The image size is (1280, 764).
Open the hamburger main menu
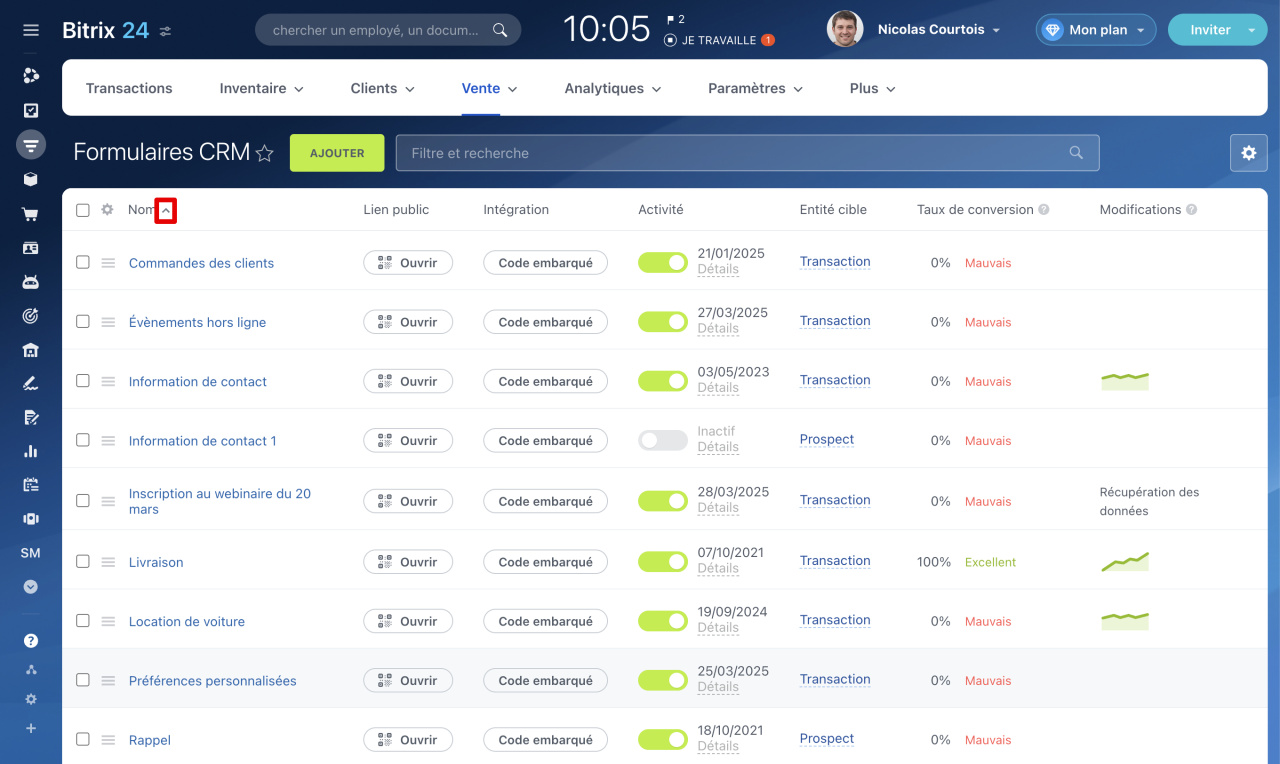point(31,30)
